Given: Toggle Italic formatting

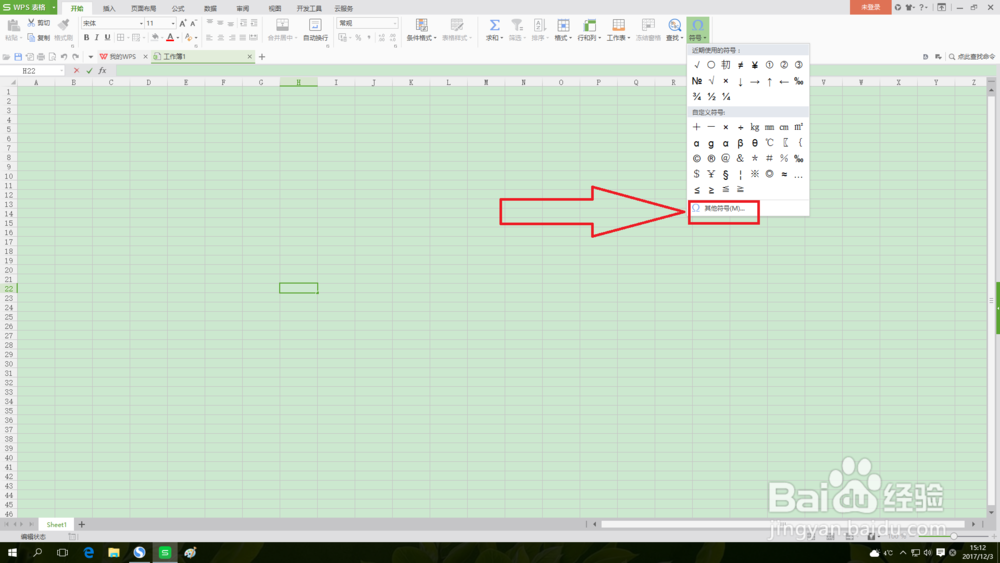Looking at the screenshot, I should [x=96, y=38].
